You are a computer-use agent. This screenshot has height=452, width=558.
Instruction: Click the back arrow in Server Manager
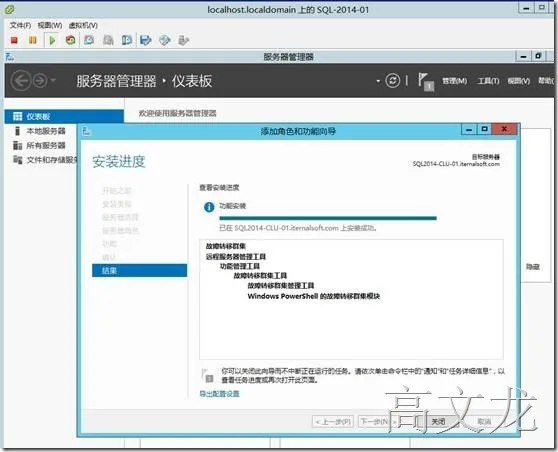point(20,81)
